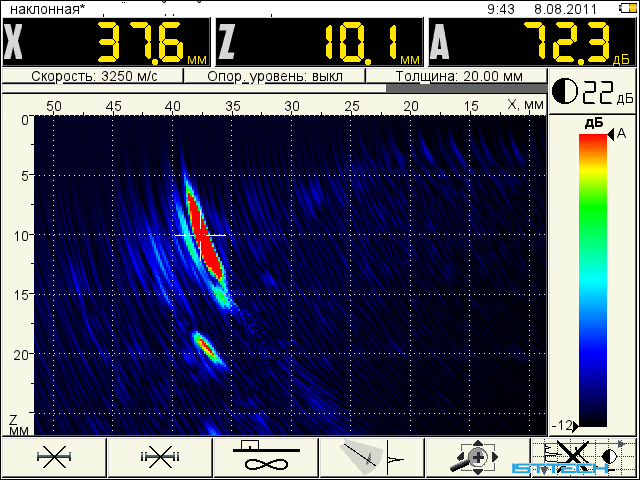Click the X coordinate readout 37.6 мм

[106, 42]
